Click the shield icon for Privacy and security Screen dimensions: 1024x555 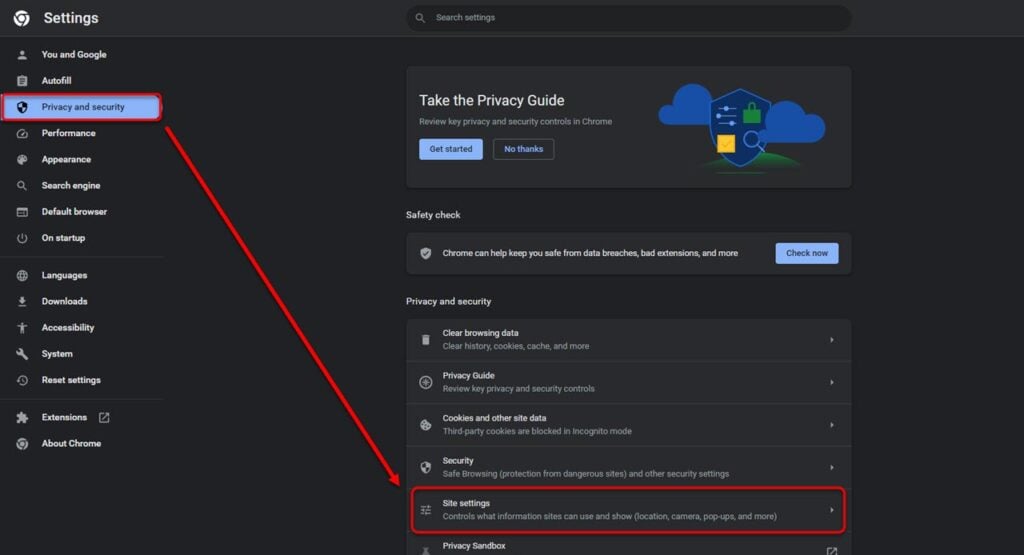tap(22, 107)
